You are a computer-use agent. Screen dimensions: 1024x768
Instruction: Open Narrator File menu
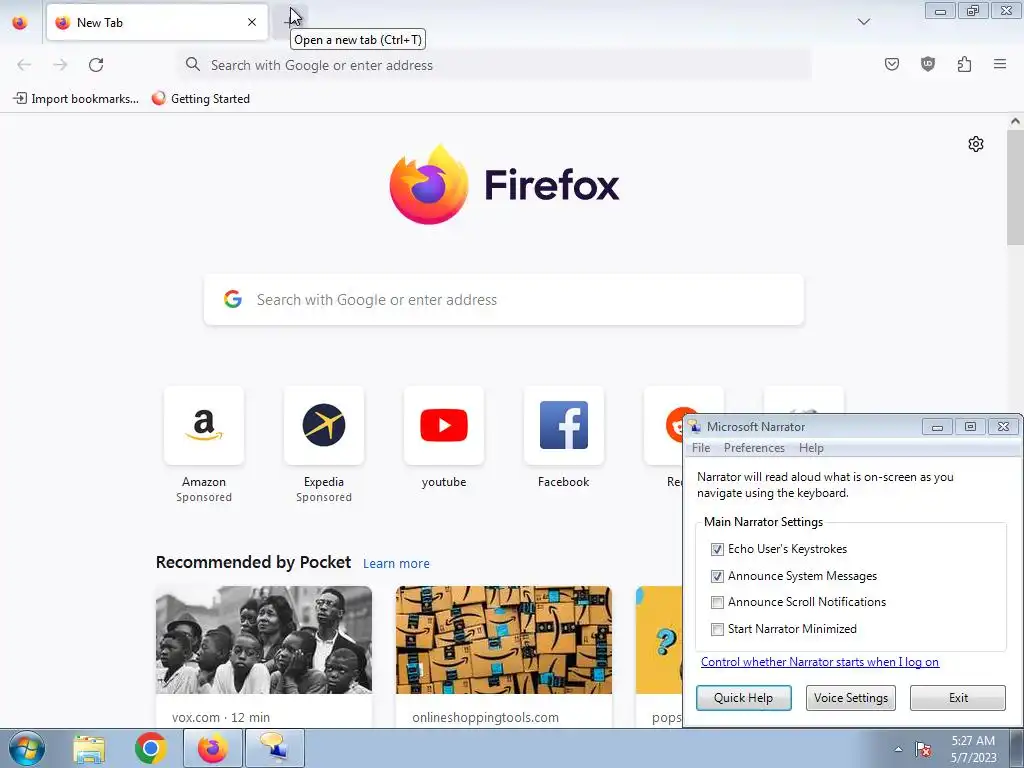click(701, 448)
